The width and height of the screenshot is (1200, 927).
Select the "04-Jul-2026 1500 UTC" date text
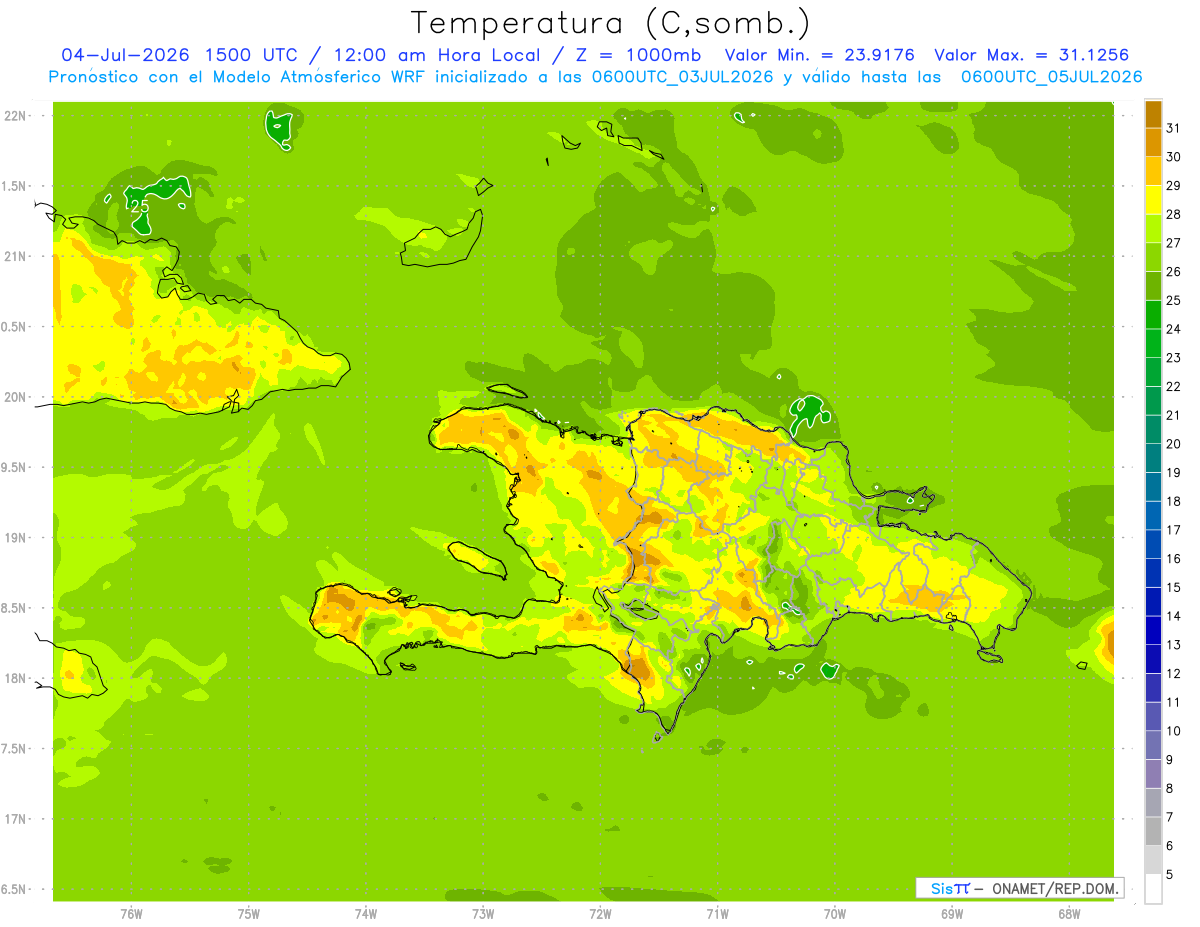click(179, 55)
